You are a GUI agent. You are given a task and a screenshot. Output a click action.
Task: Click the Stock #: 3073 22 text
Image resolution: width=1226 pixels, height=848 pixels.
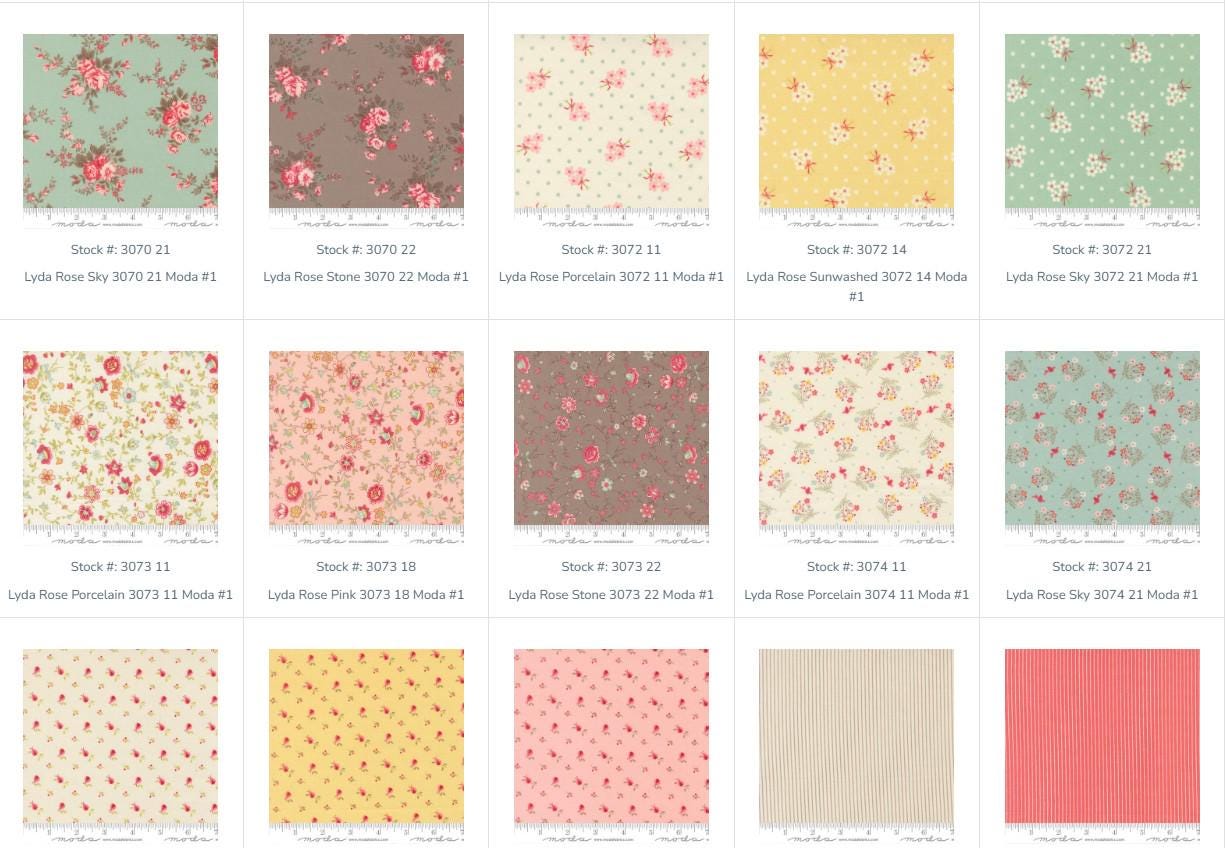coord(611,567)
